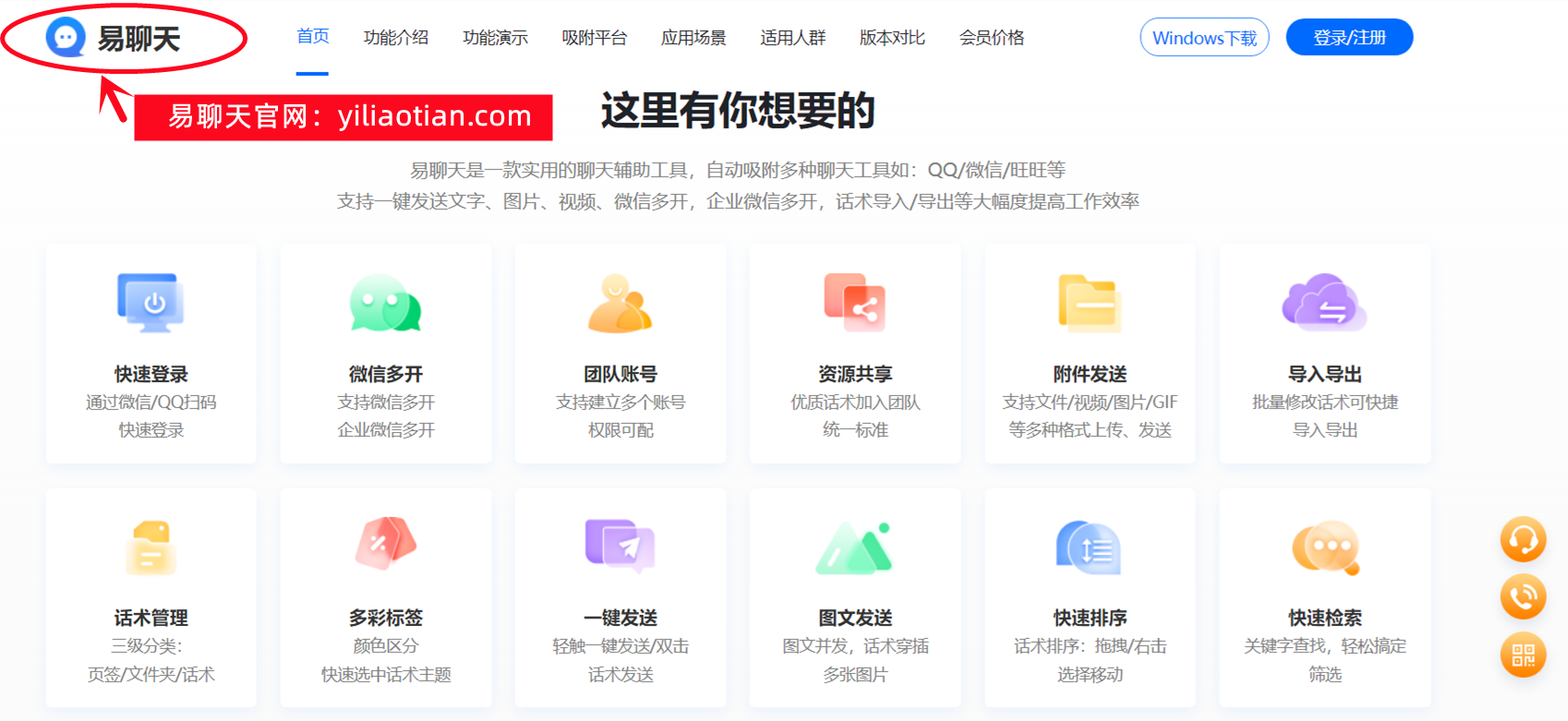This screenshot has height=721, width=1568.
Task: Click the 团队账号 people icon
Action: pyautogui.click(x=621, y=303)
